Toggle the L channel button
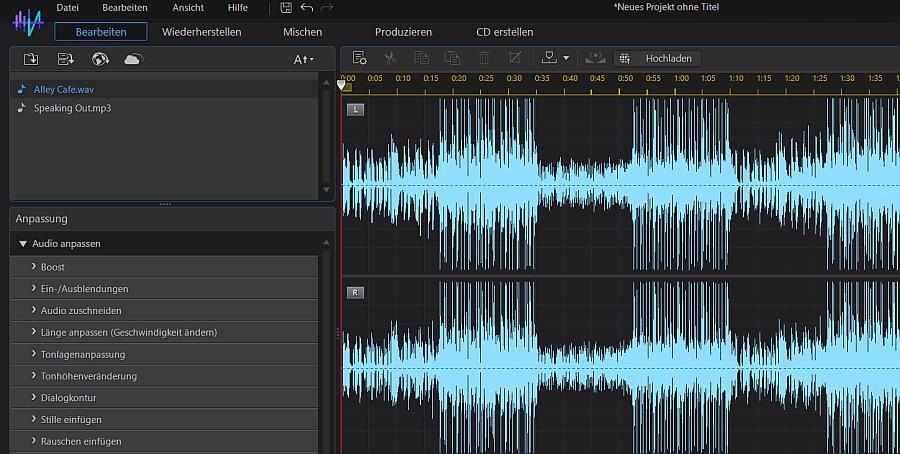 355,109
